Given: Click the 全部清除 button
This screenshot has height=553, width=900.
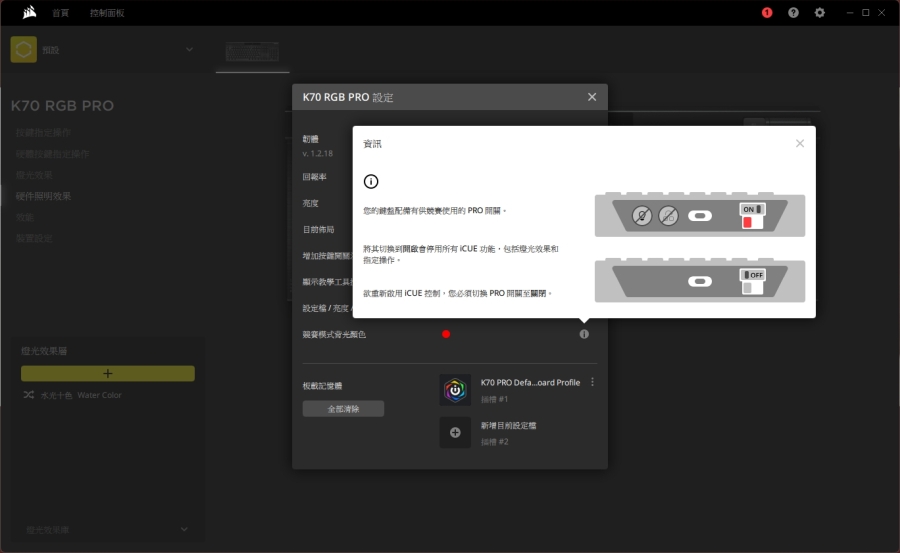Looking at the screenshot, I should coord(343,409).
